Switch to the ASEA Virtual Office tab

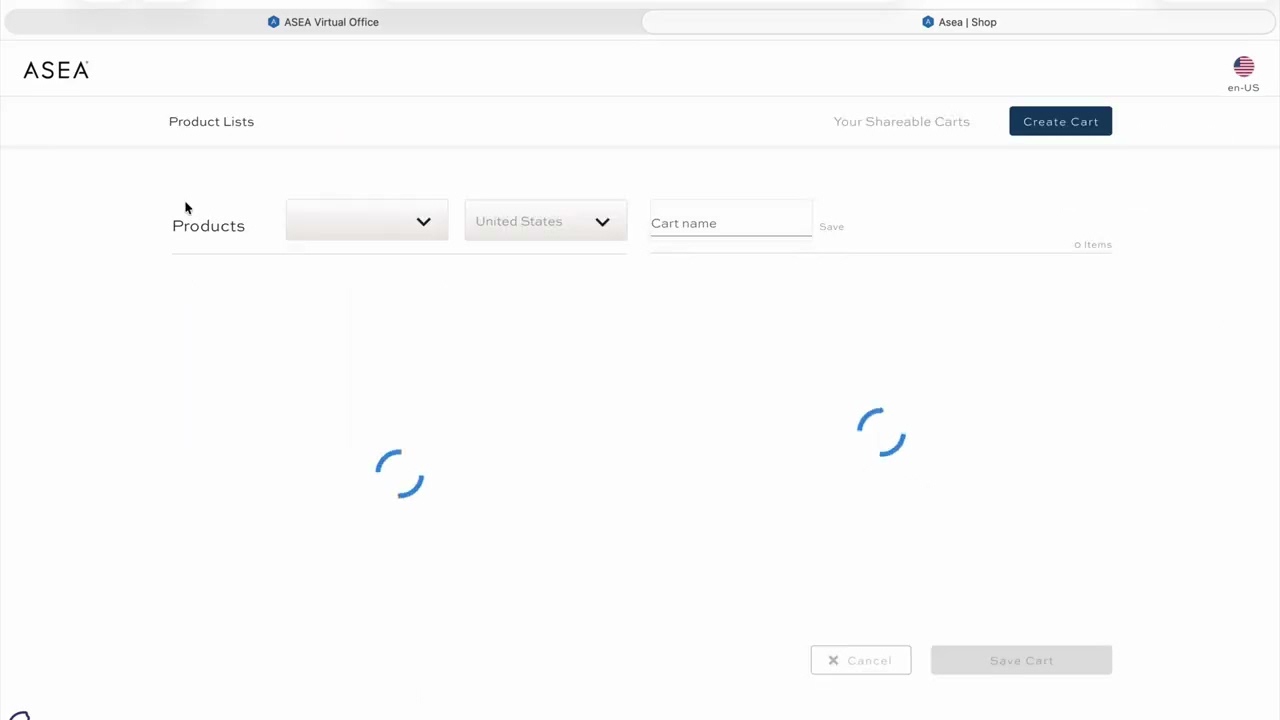[x=322, y=22]
